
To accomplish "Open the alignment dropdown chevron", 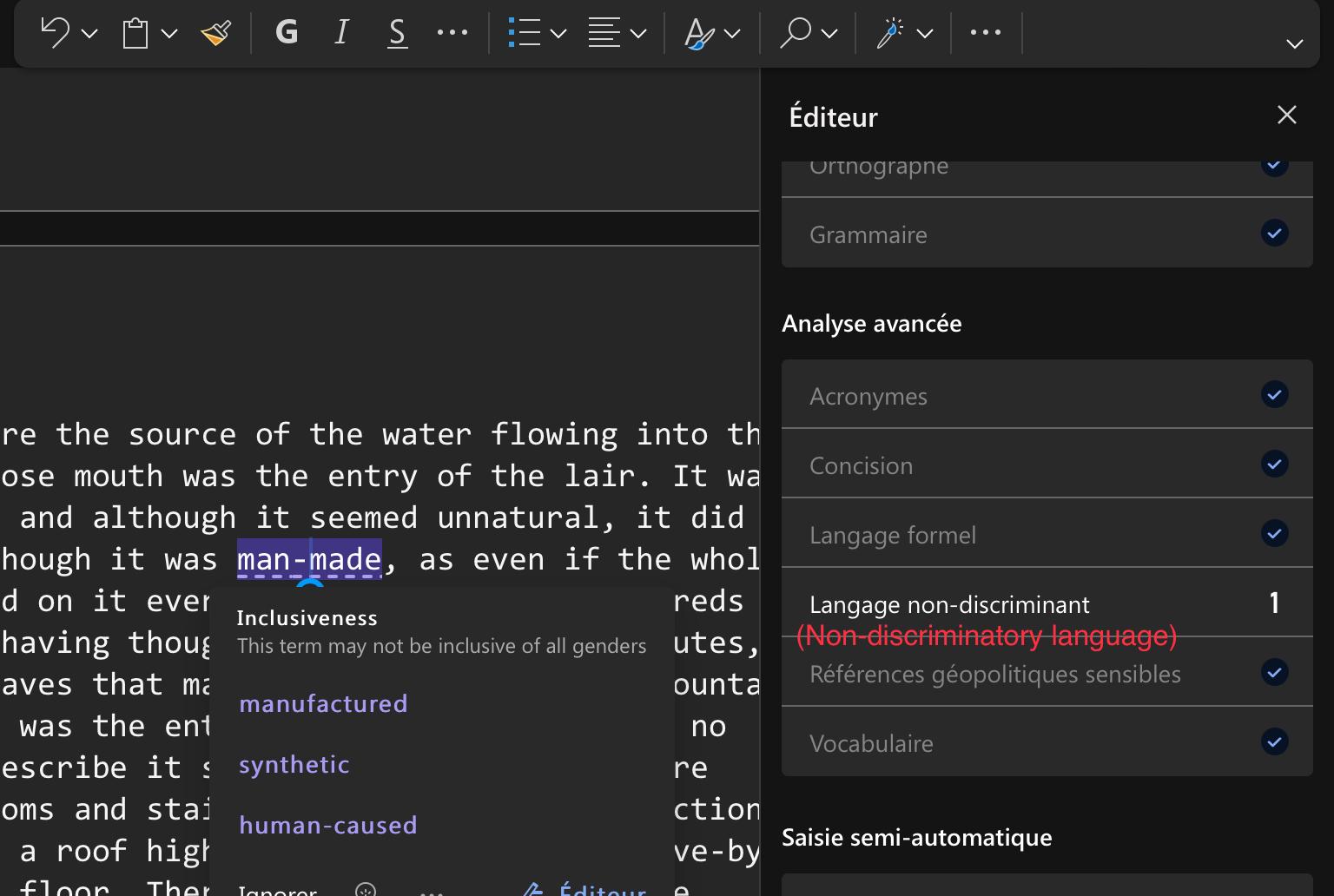I will pyautogui.click(x=639, y=33).
